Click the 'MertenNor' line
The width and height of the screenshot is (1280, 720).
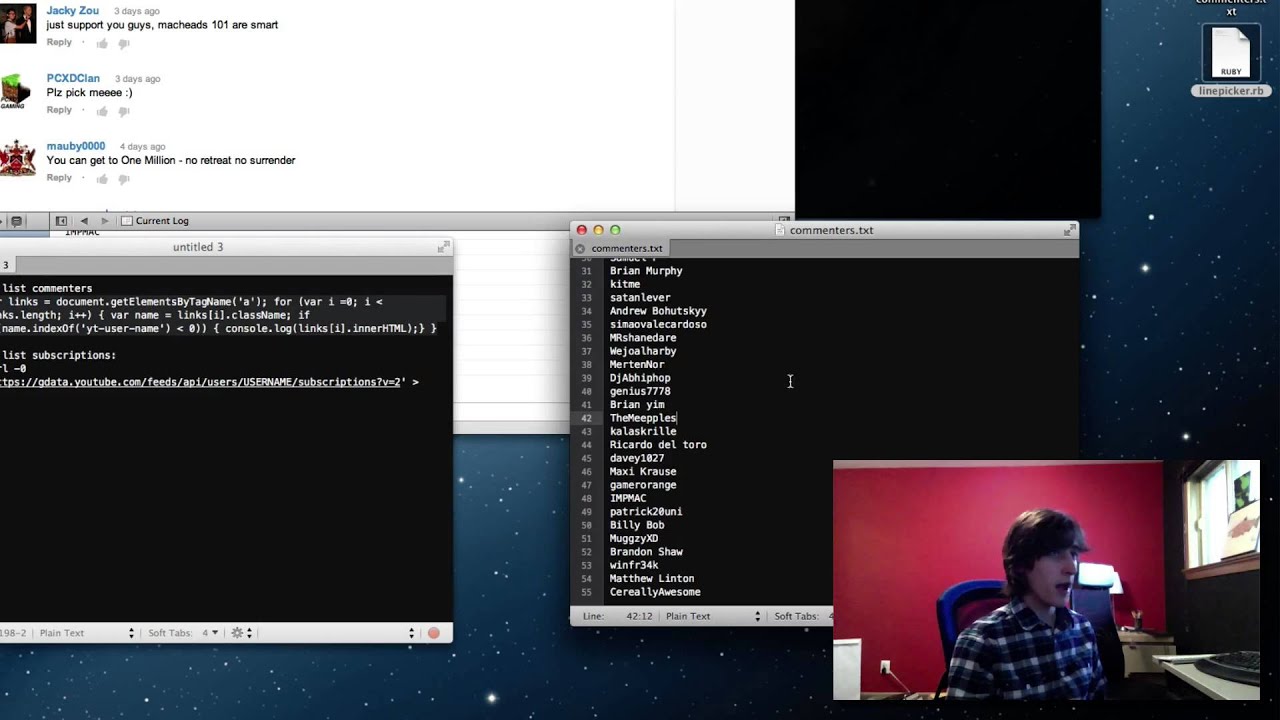point(637,365)
